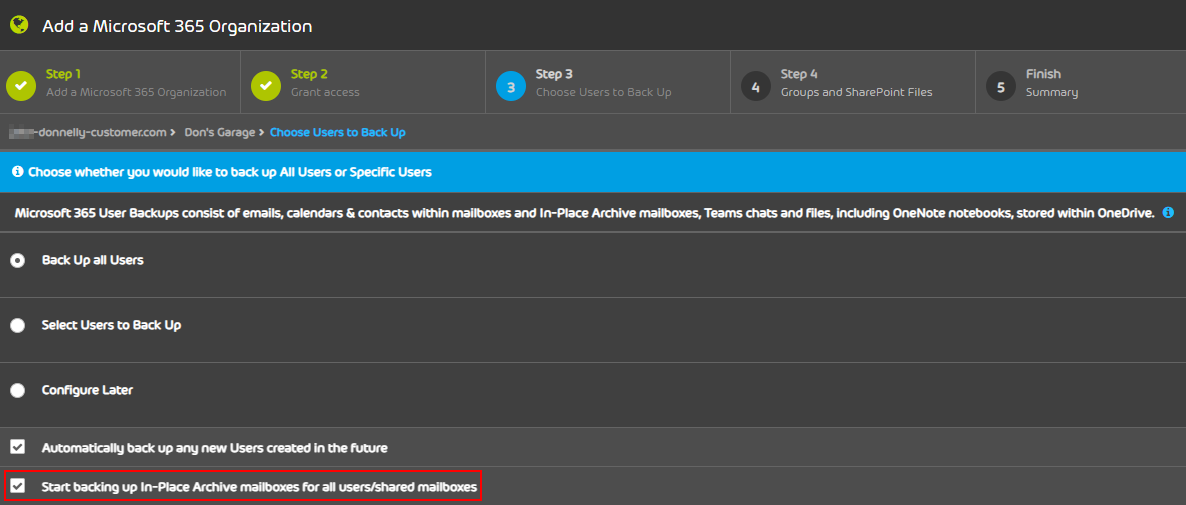Click the Automatically back up new Users label
The image size is (1186, 505).
point(215,448)
